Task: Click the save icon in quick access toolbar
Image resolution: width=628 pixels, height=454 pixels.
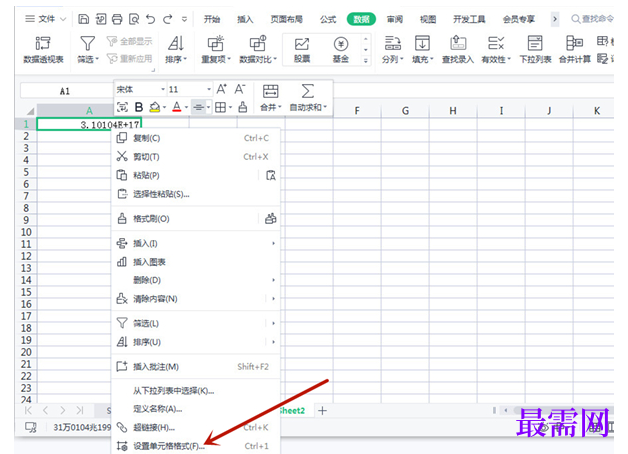Action: tap(83, 19)
